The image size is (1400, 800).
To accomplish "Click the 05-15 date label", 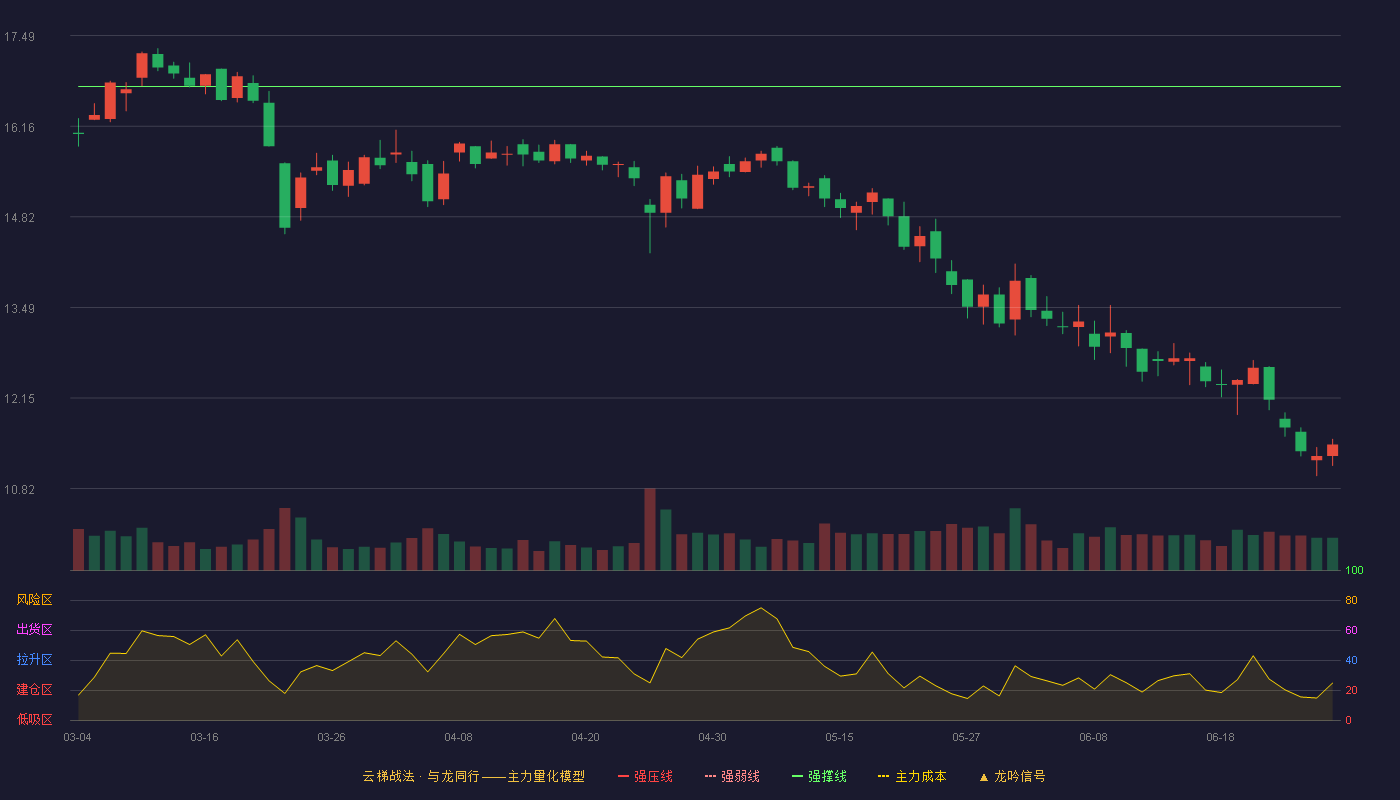I will 839,737.
